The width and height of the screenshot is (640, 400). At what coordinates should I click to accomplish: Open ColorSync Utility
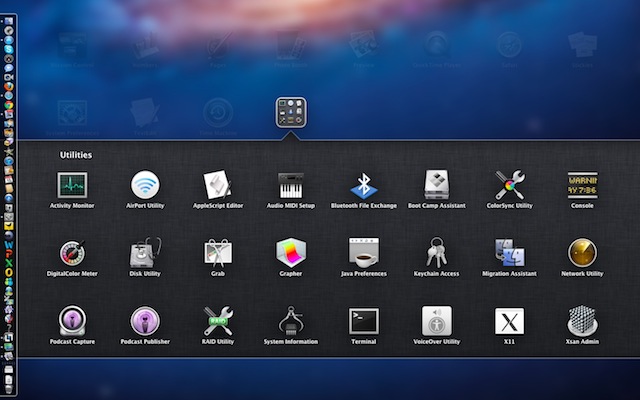tap(510, 185)
